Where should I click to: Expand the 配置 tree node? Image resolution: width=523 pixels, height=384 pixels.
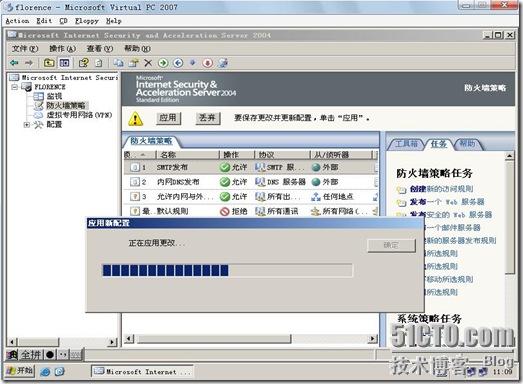point(27,125)
